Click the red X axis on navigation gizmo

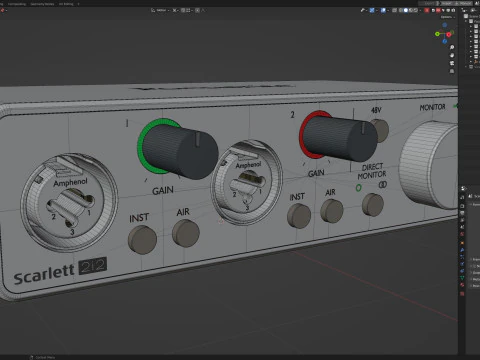448,34
